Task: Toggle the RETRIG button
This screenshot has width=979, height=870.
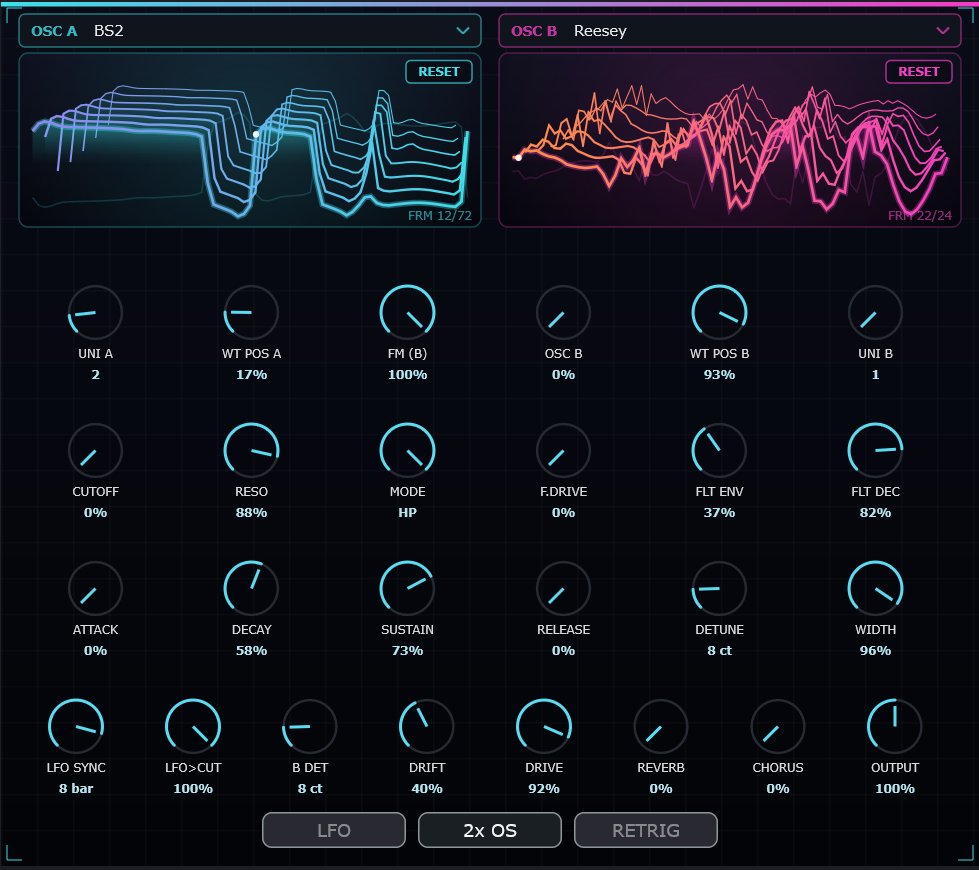Action: coord(646,830)
